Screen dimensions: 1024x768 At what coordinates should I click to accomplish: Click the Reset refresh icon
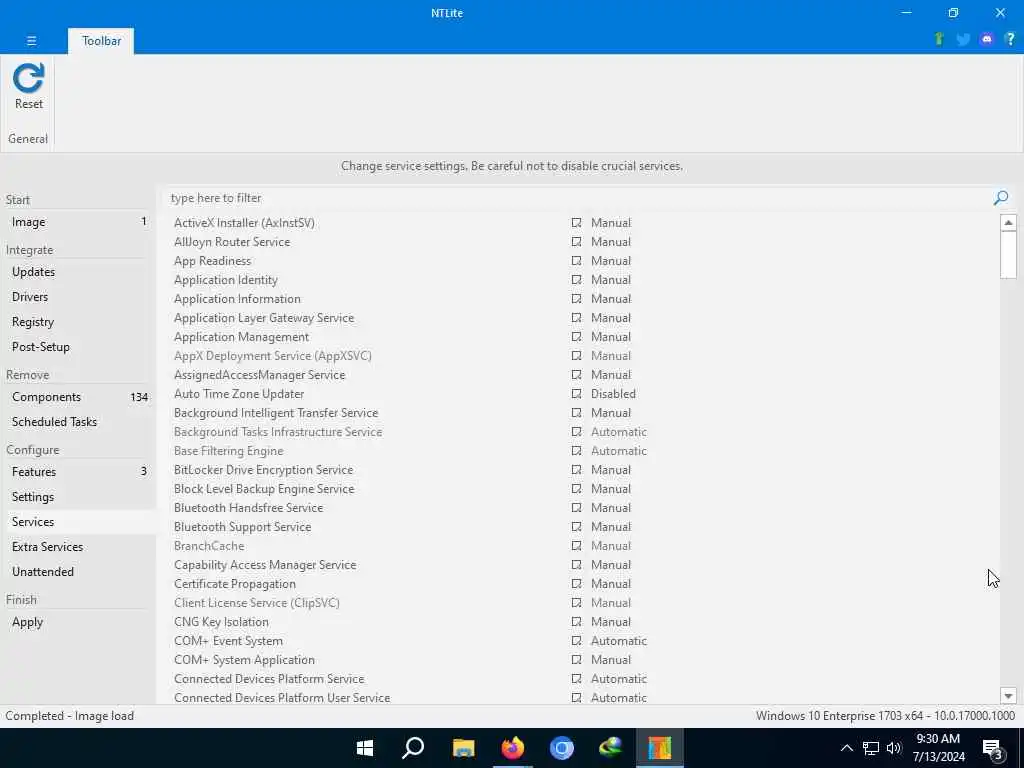29,78
